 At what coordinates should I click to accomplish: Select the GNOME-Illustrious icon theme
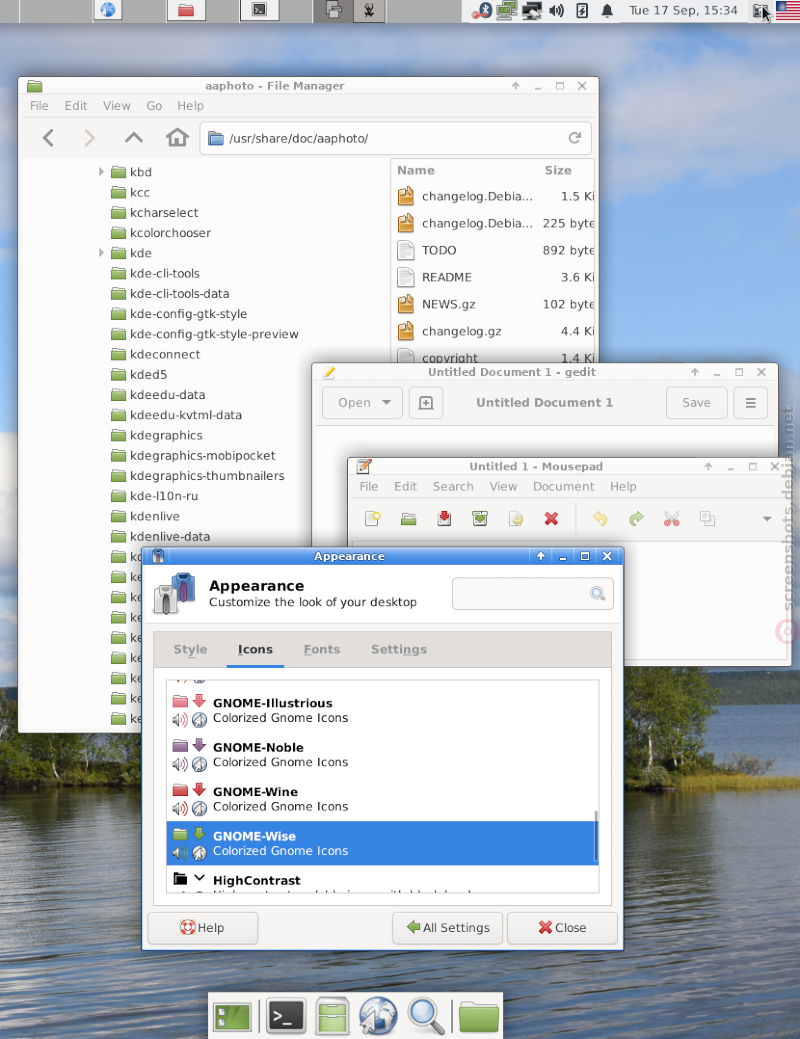pos(382,710)
